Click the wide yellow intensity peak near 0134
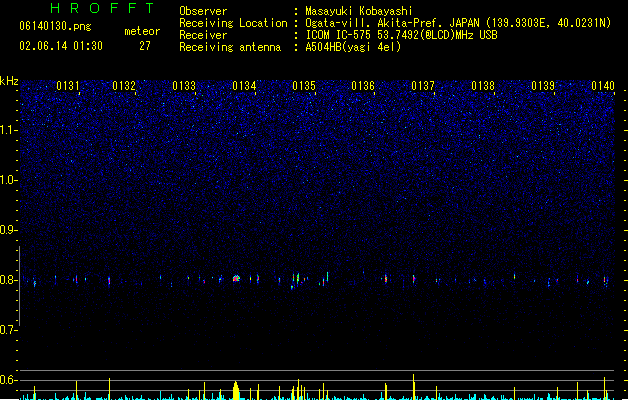629x400 pixels. coord(236,390)
